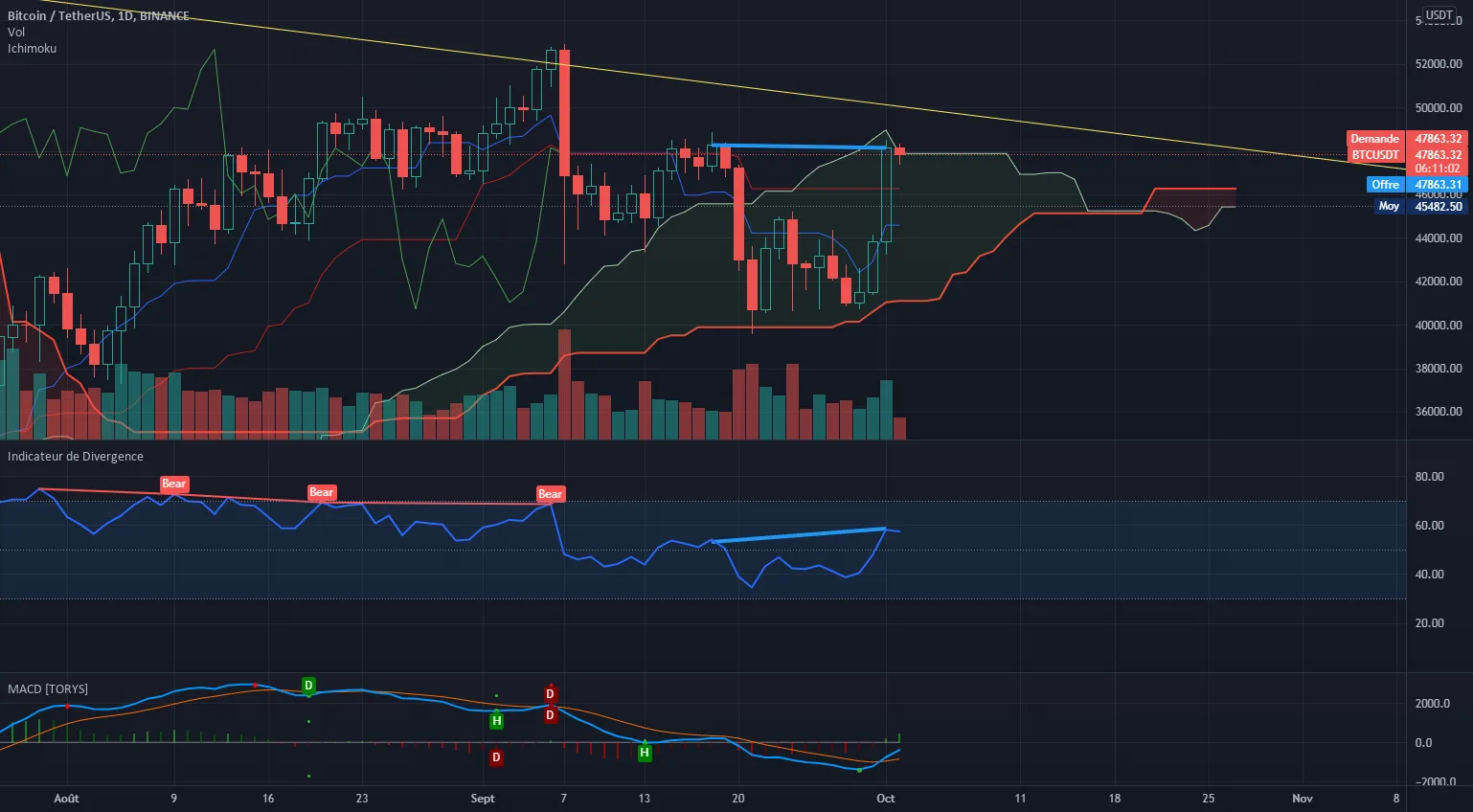Click the blue Offre price label
Viewport: 1473px width, 812px height.
pos(1416,185)
